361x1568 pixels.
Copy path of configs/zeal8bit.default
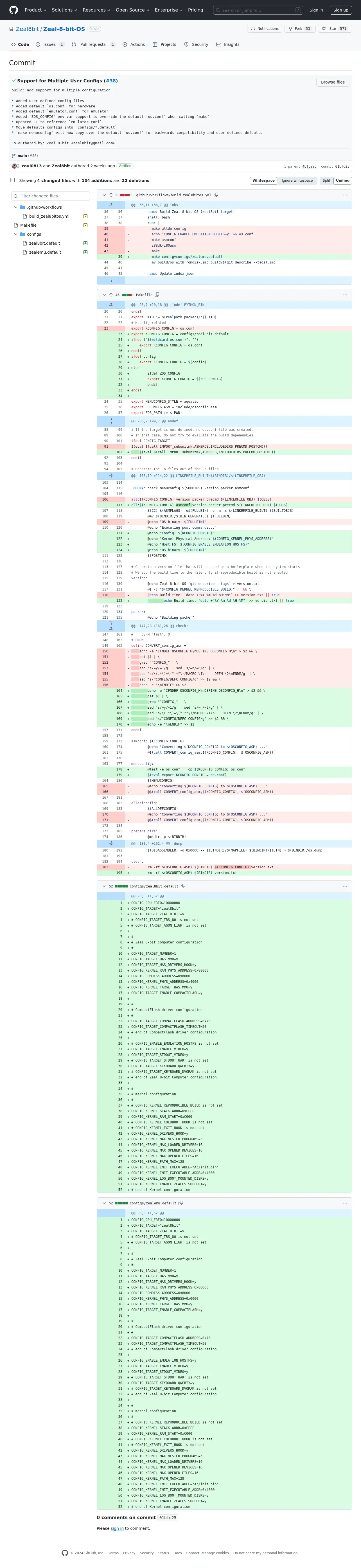pos(183,886)
